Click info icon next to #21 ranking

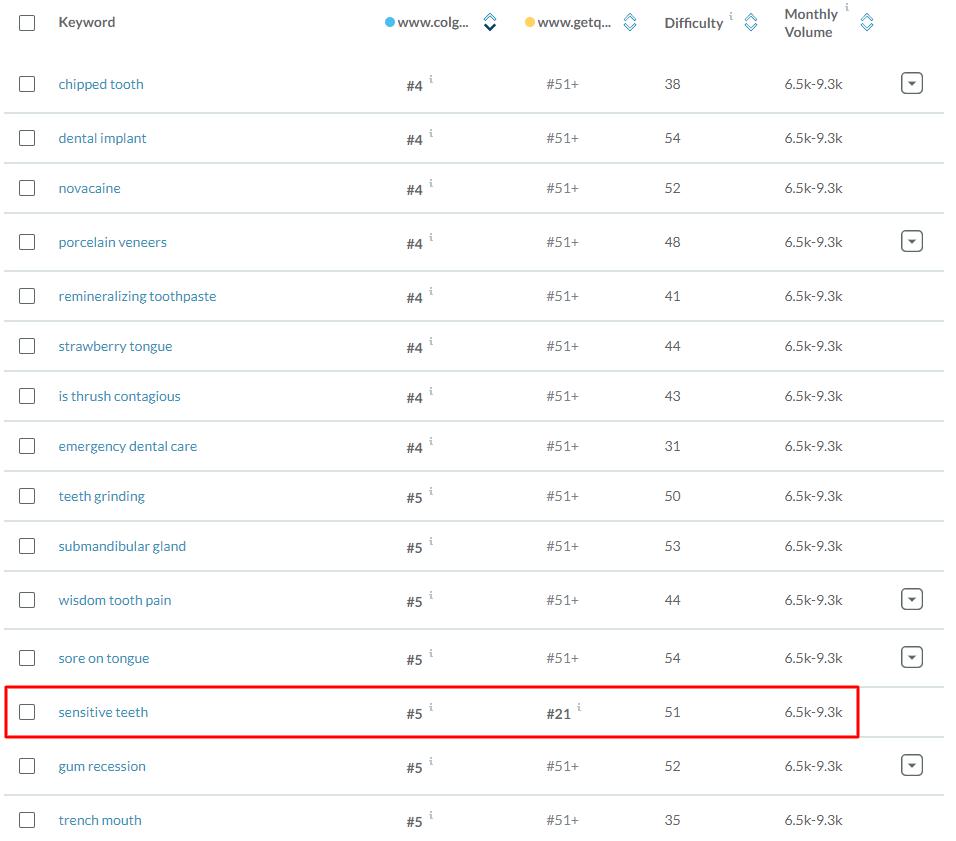click(x=579, y=708)
